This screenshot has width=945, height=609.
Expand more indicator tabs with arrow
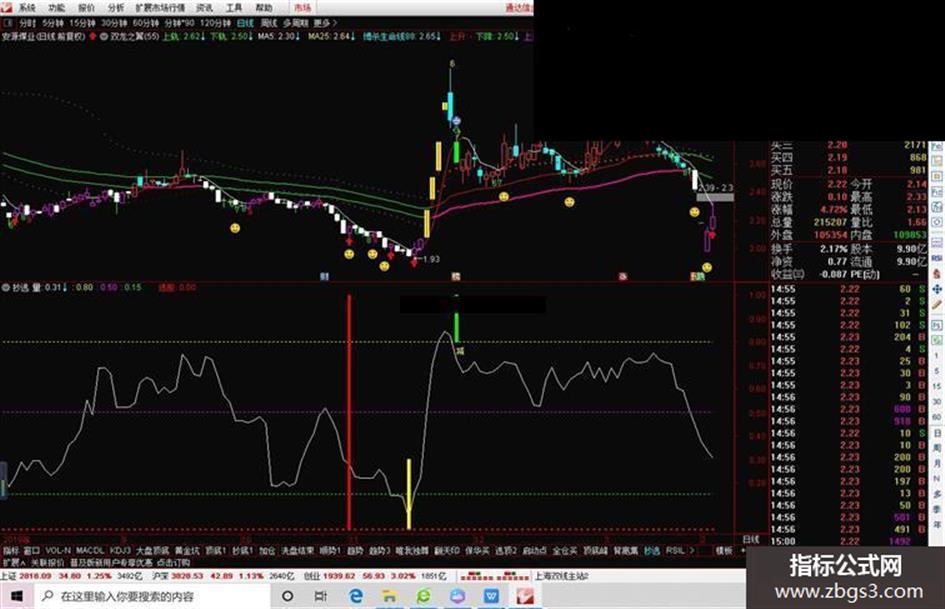691,551
